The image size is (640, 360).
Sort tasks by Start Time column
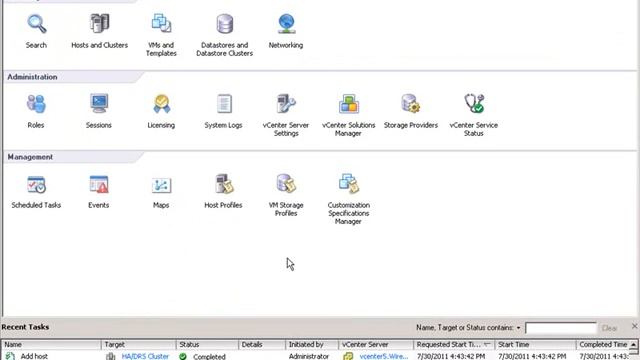pyautogui.click(x=535, y=344)
